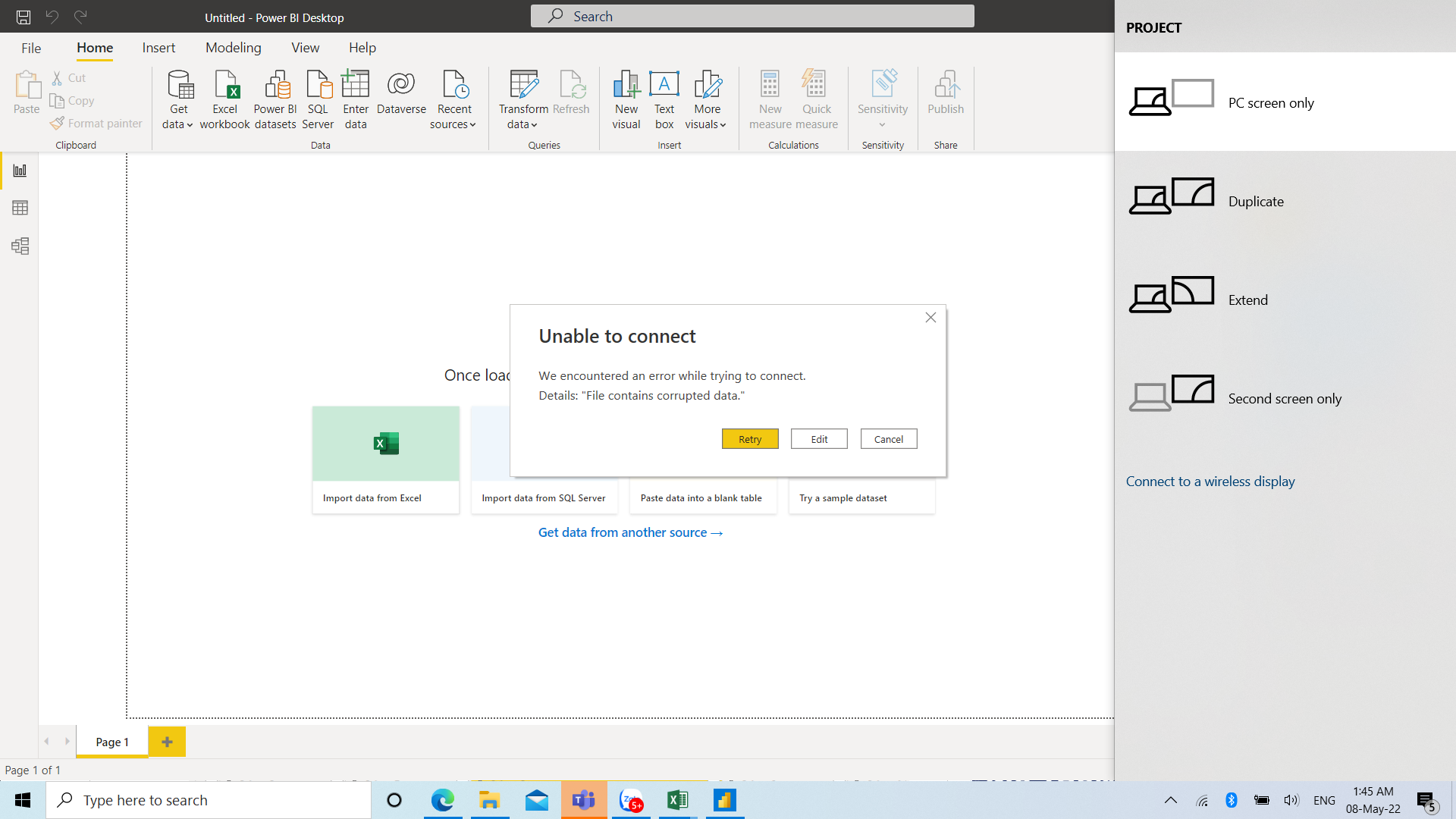Click the next page arrow
The height and width of the screenshot is (819, 1456).
[67, 742]
